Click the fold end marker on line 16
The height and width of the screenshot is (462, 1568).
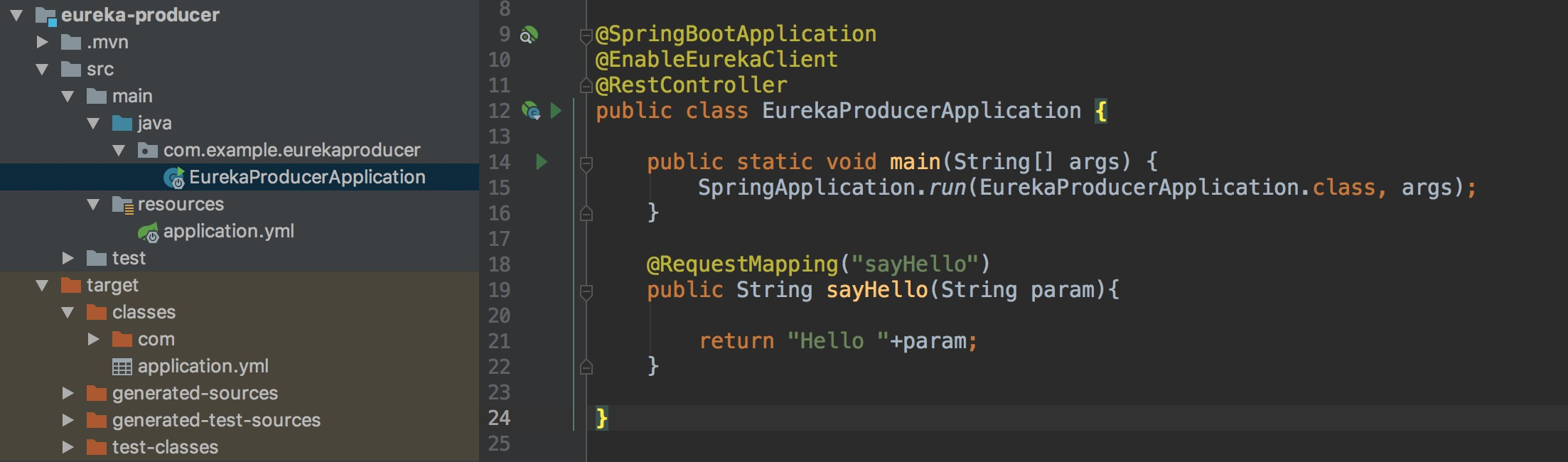click(586, 213)
